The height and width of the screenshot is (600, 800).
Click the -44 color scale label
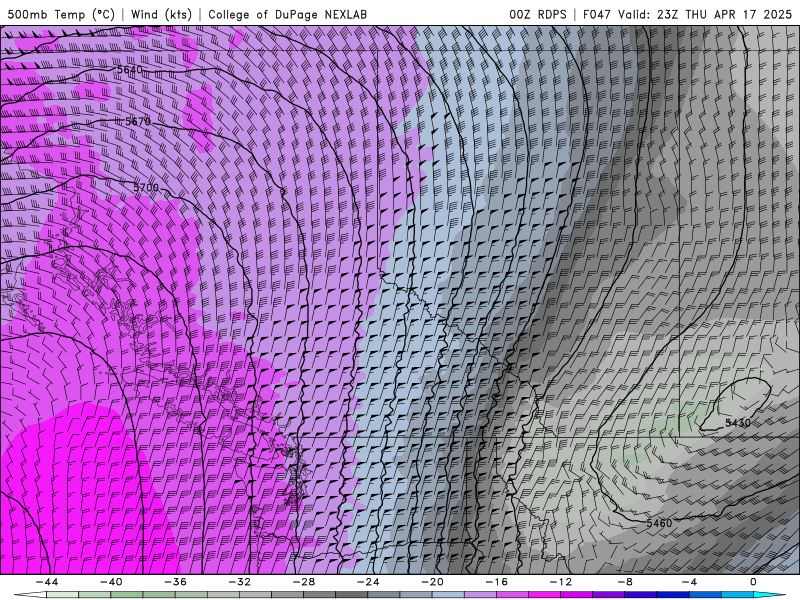click(46, 582)
